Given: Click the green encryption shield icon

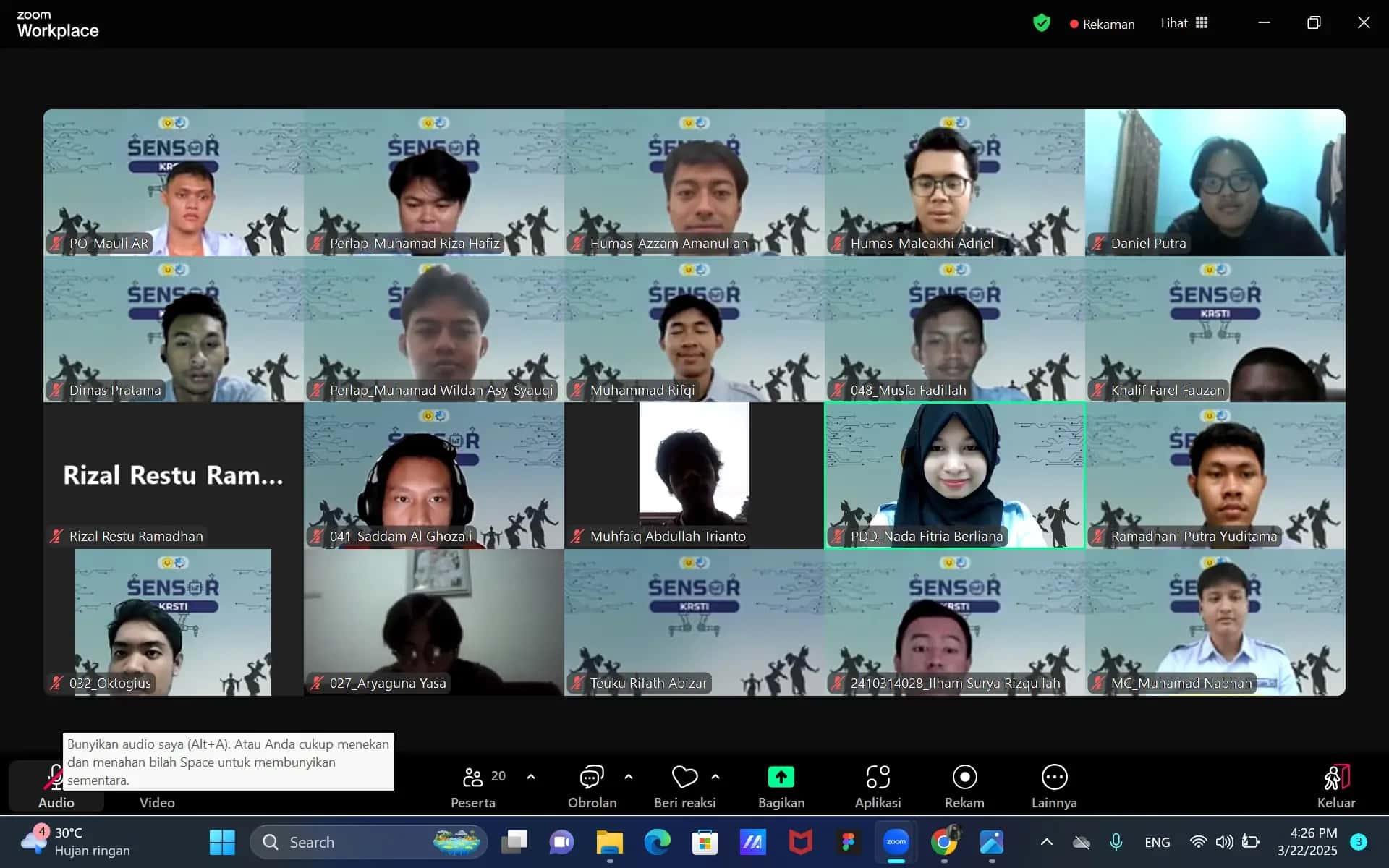Looking at the screenshot, I should [1041, 23].
